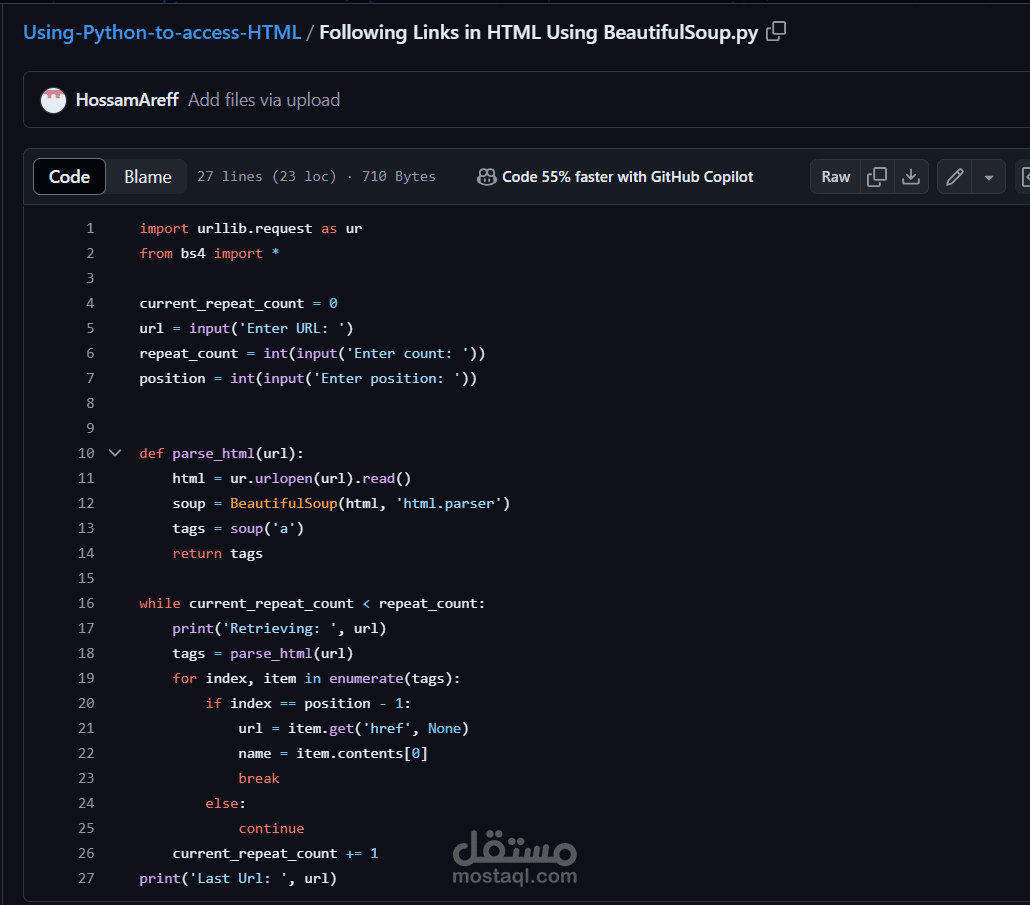Viewport: 1030px width, 905px height.
Task: Click the BeautifulSoup 'html.parser' line
Action: click(x=341, y=503)
